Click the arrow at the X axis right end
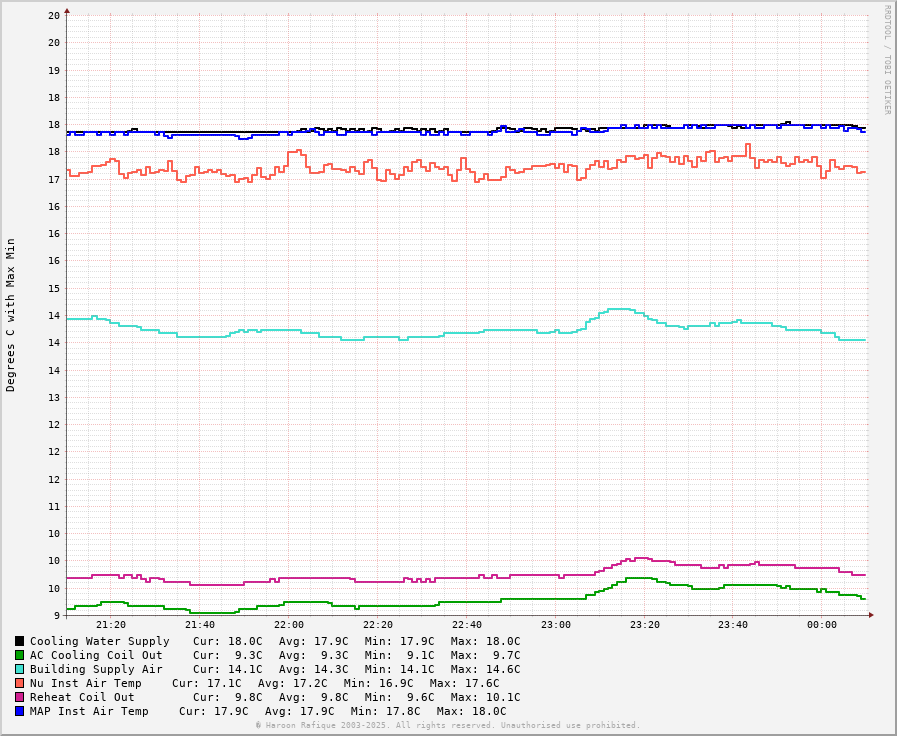The width and height of the screenshot is (897, 736). click(x=871, y=615)
